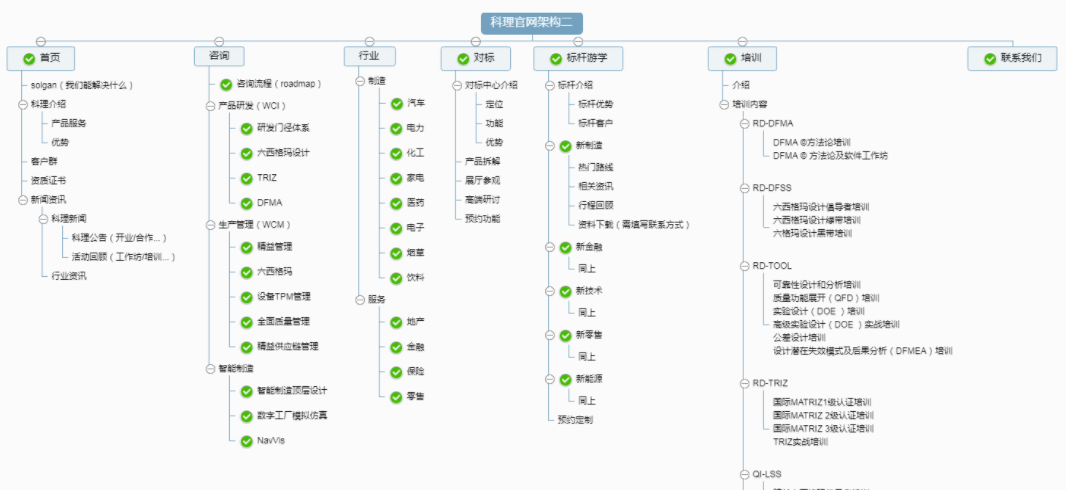Select the 预约定制 item under 标杆游学
The height and width of the screenshot is (490, 1066).
[575, 419]
